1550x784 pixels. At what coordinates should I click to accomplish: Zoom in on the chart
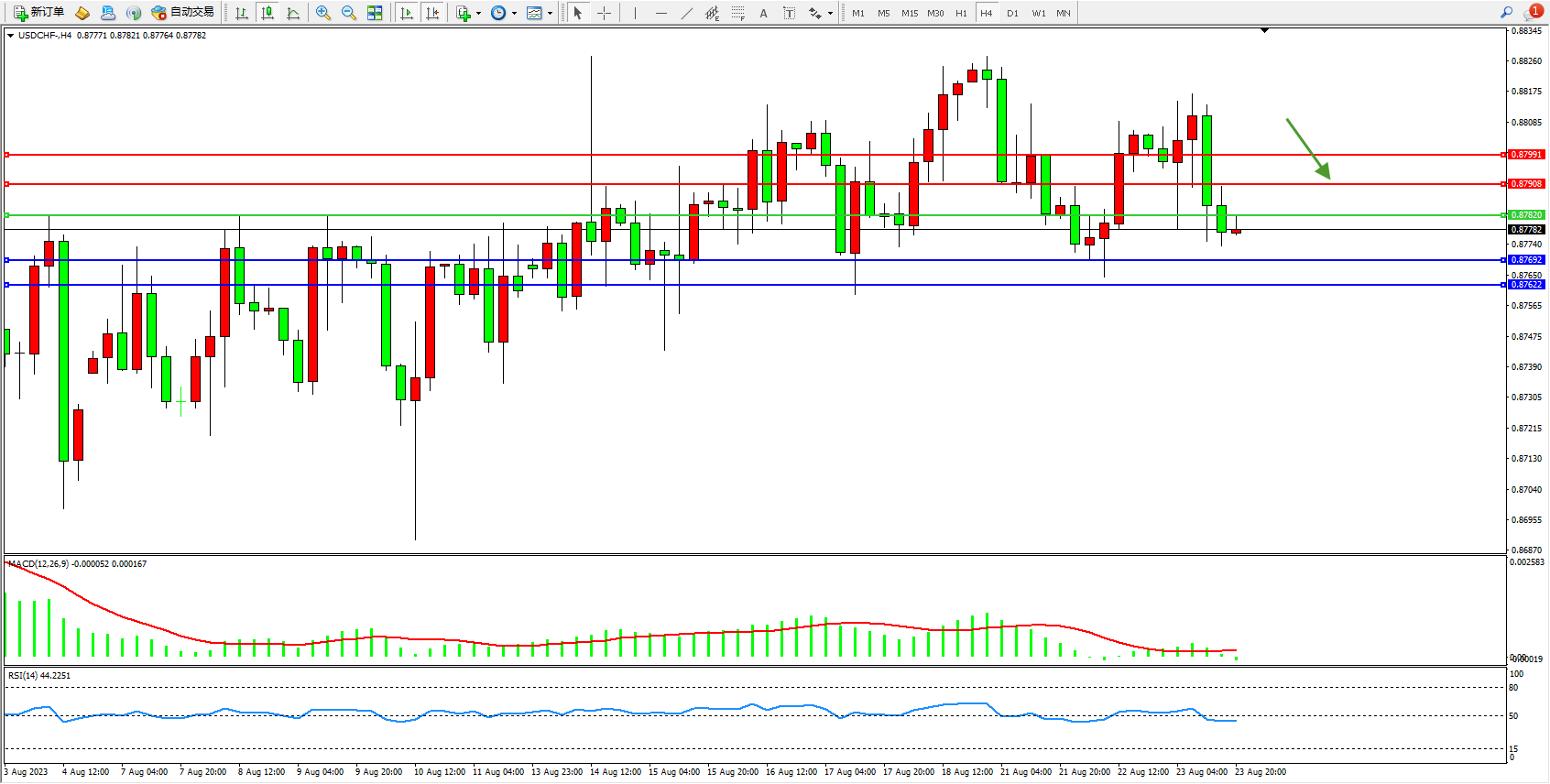point(323,13)
